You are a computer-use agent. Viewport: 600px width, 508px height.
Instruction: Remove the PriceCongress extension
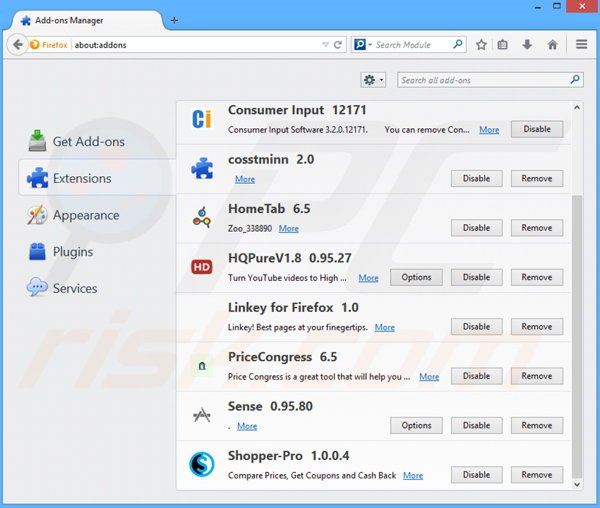pos(537,376)
